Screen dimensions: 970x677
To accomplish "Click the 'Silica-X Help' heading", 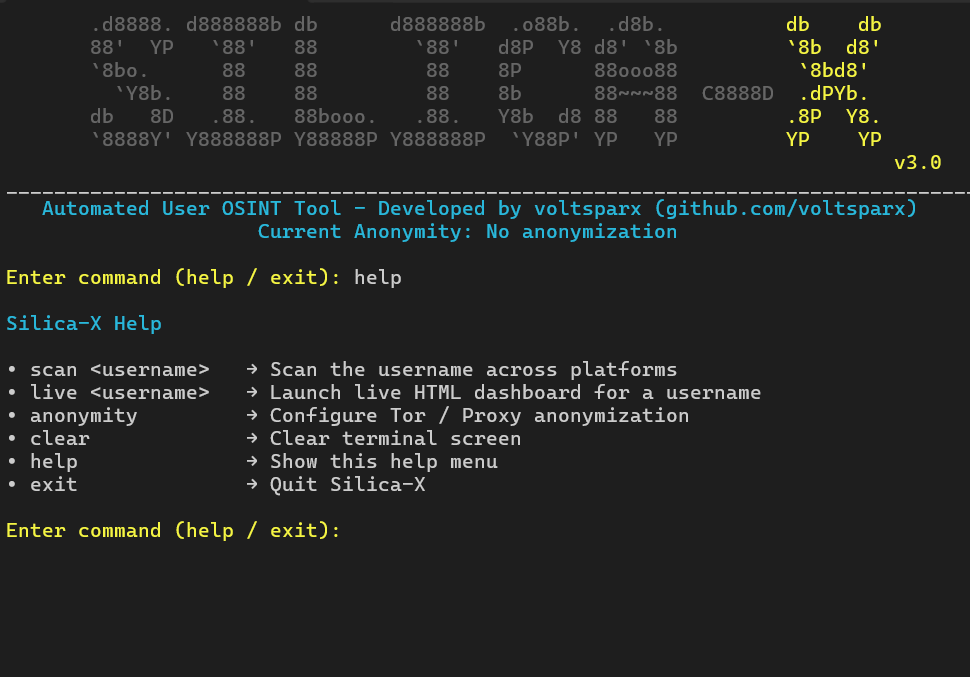I will tap(84, 324).
